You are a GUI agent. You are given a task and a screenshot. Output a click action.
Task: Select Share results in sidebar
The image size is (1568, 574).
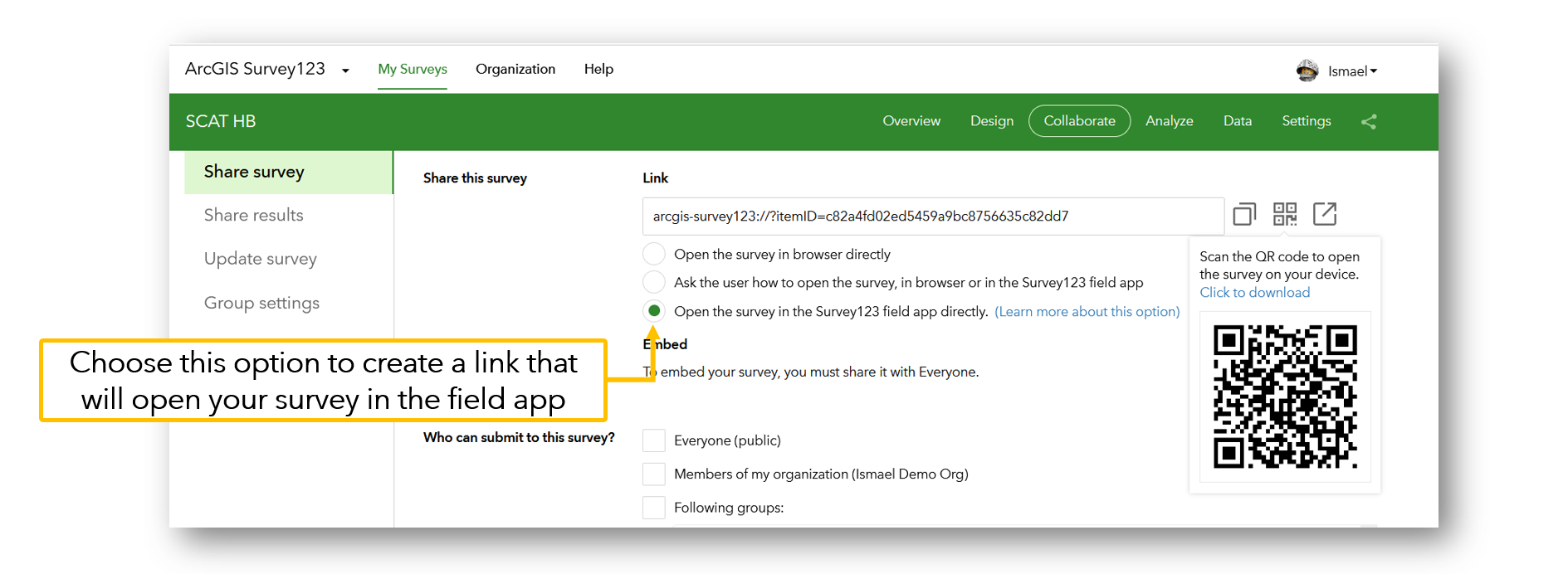click(254, 215)
